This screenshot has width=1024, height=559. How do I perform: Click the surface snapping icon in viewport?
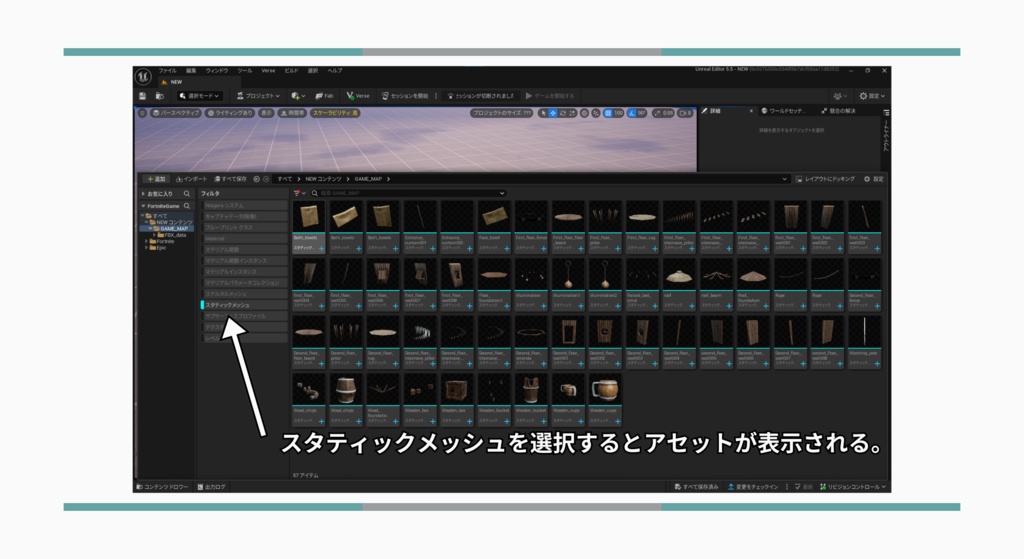pos(596,113)
